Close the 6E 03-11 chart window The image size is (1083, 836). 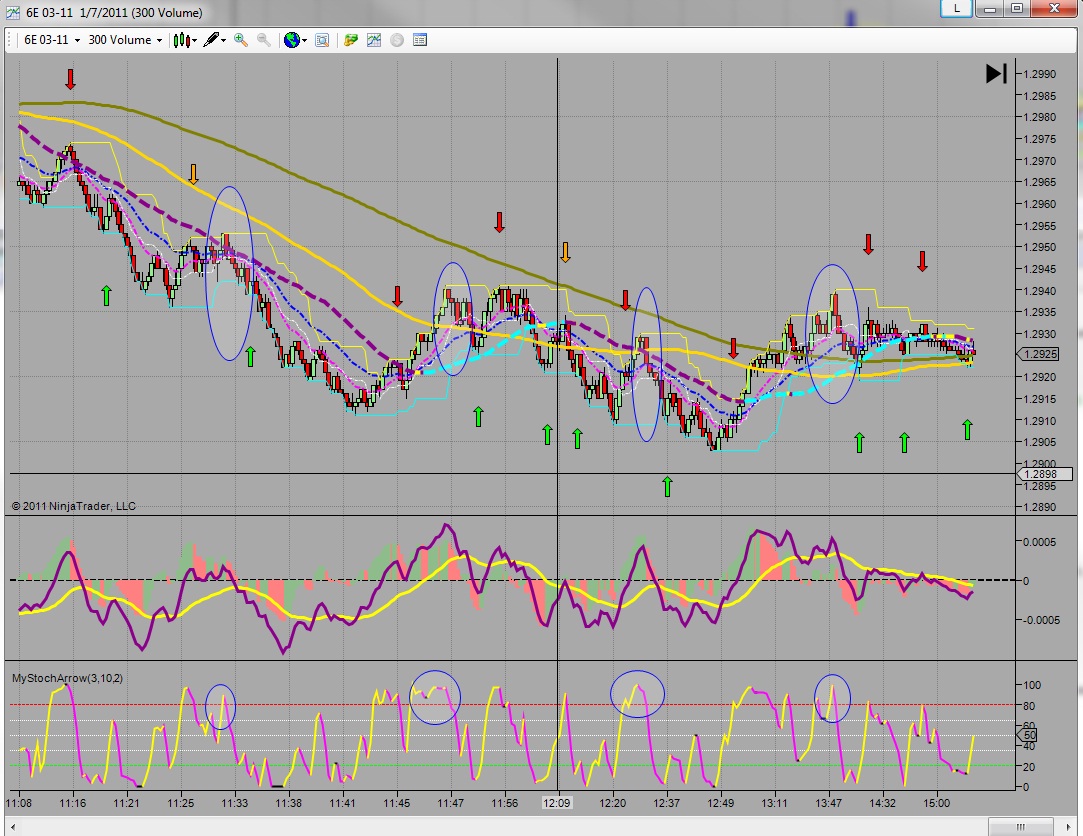[1054, 8]
